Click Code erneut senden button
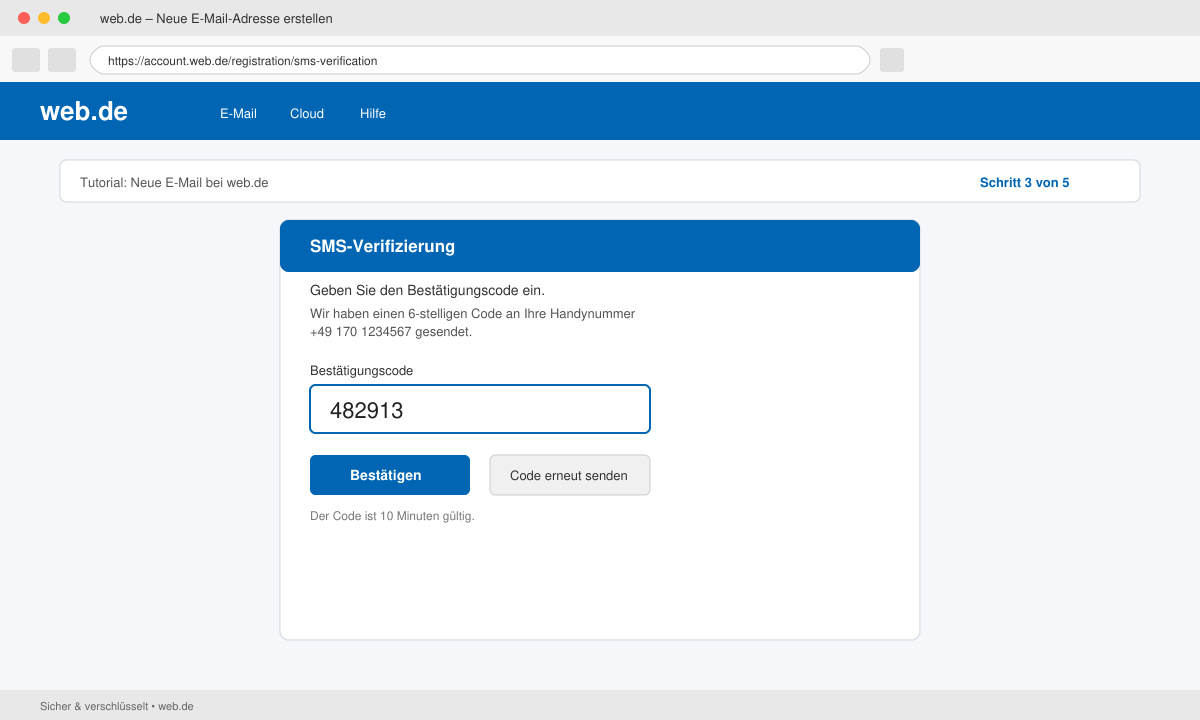This screenshot has width=1200, height=720. (570, 475)
